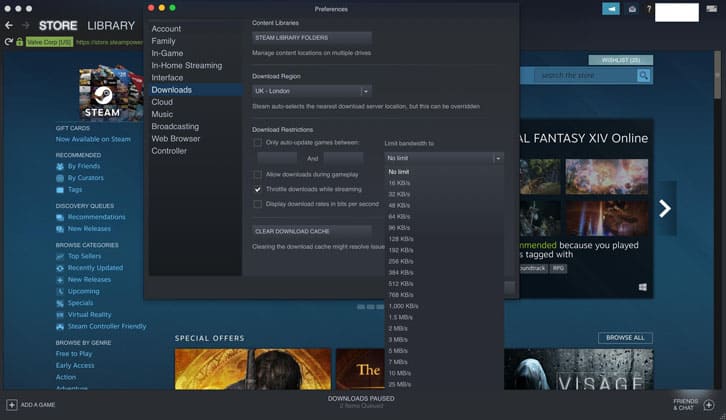This screenshot has width=726, height=420.
Task: Click the By Friends people icon
Action: 60,166
